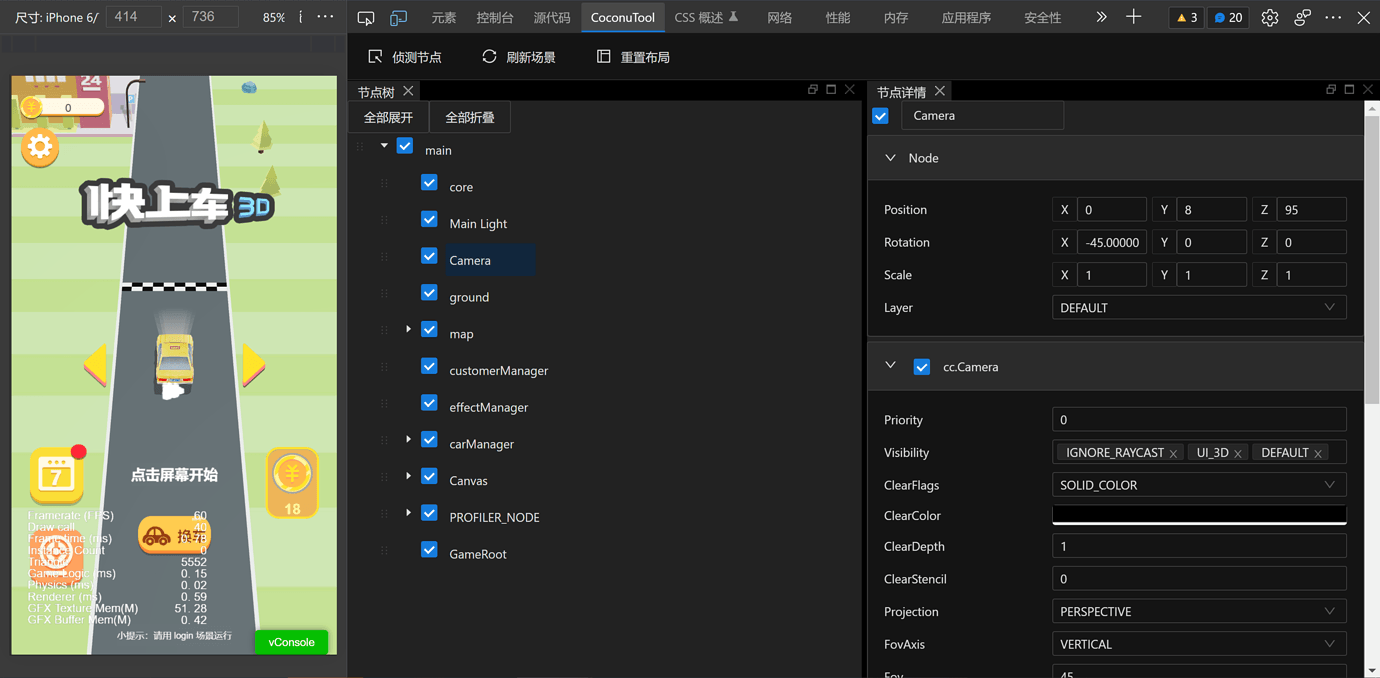Switch to the 控制台 tab
This screenshot has height=678, width=1380.
click(x=494, y=18)
